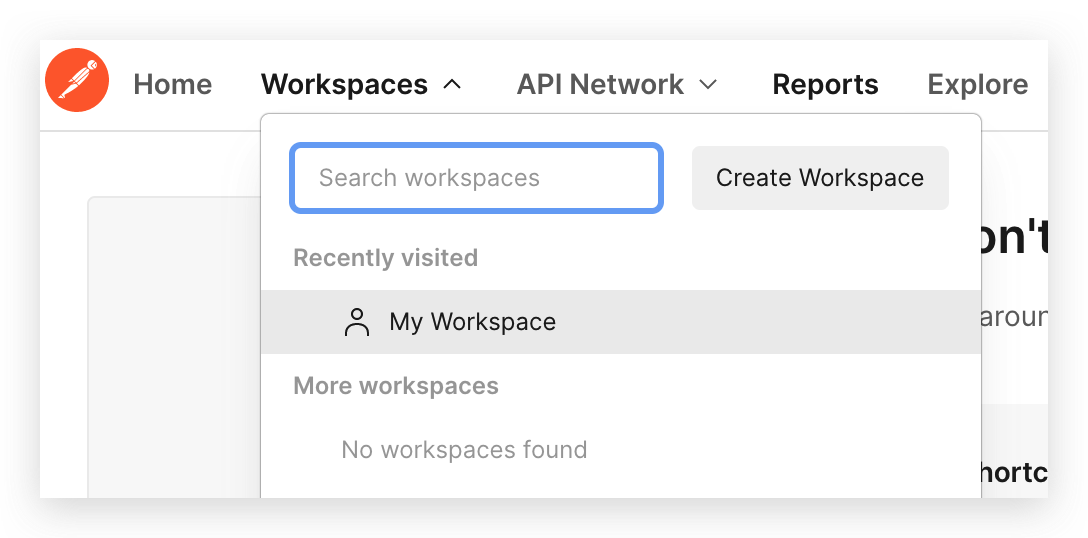Screen dimensions: 1088x538
Task: Expand the API Network chevron arrow
Action: (x=708, y=85)
